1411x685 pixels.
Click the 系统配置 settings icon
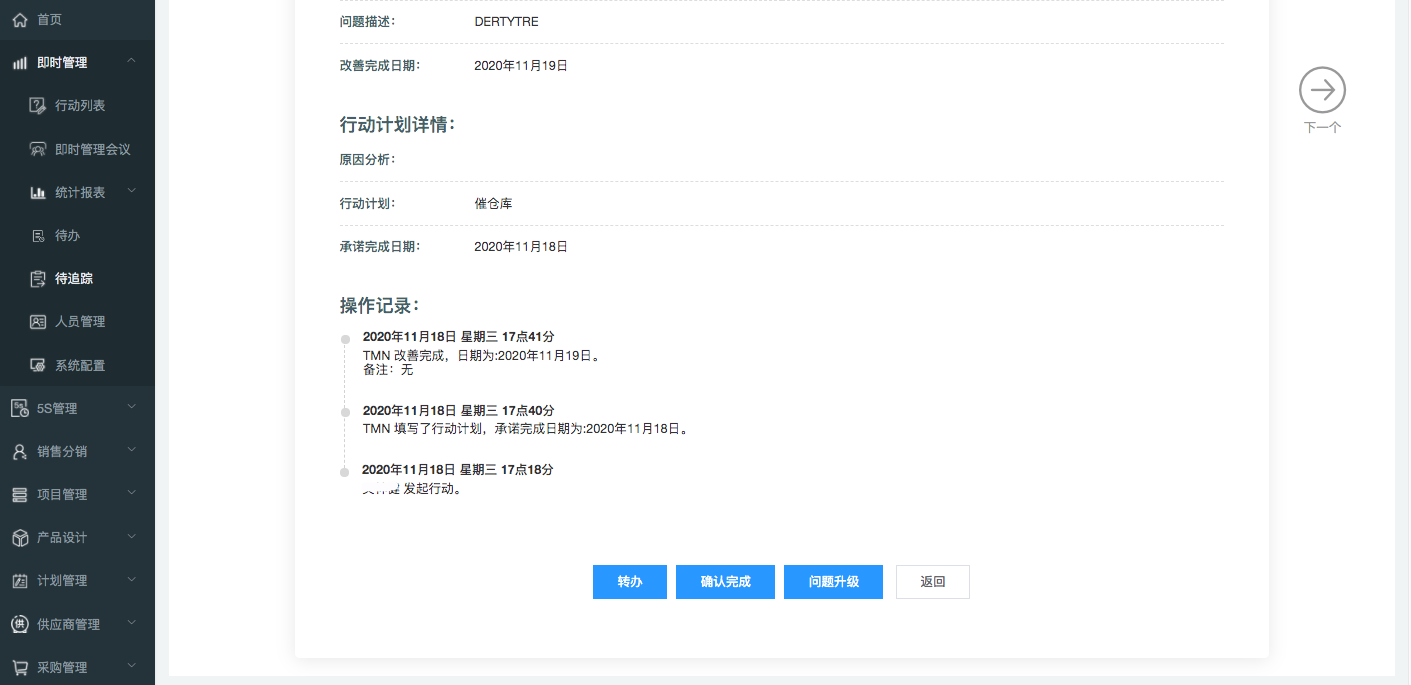(x=38, y=365)
